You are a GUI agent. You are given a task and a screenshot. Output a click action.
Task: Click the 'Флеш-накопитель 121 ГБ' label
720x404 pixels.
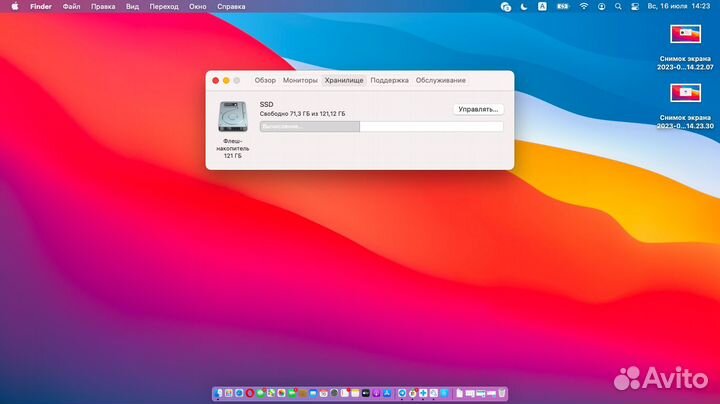pyautogui.click(x=233, y=148)
